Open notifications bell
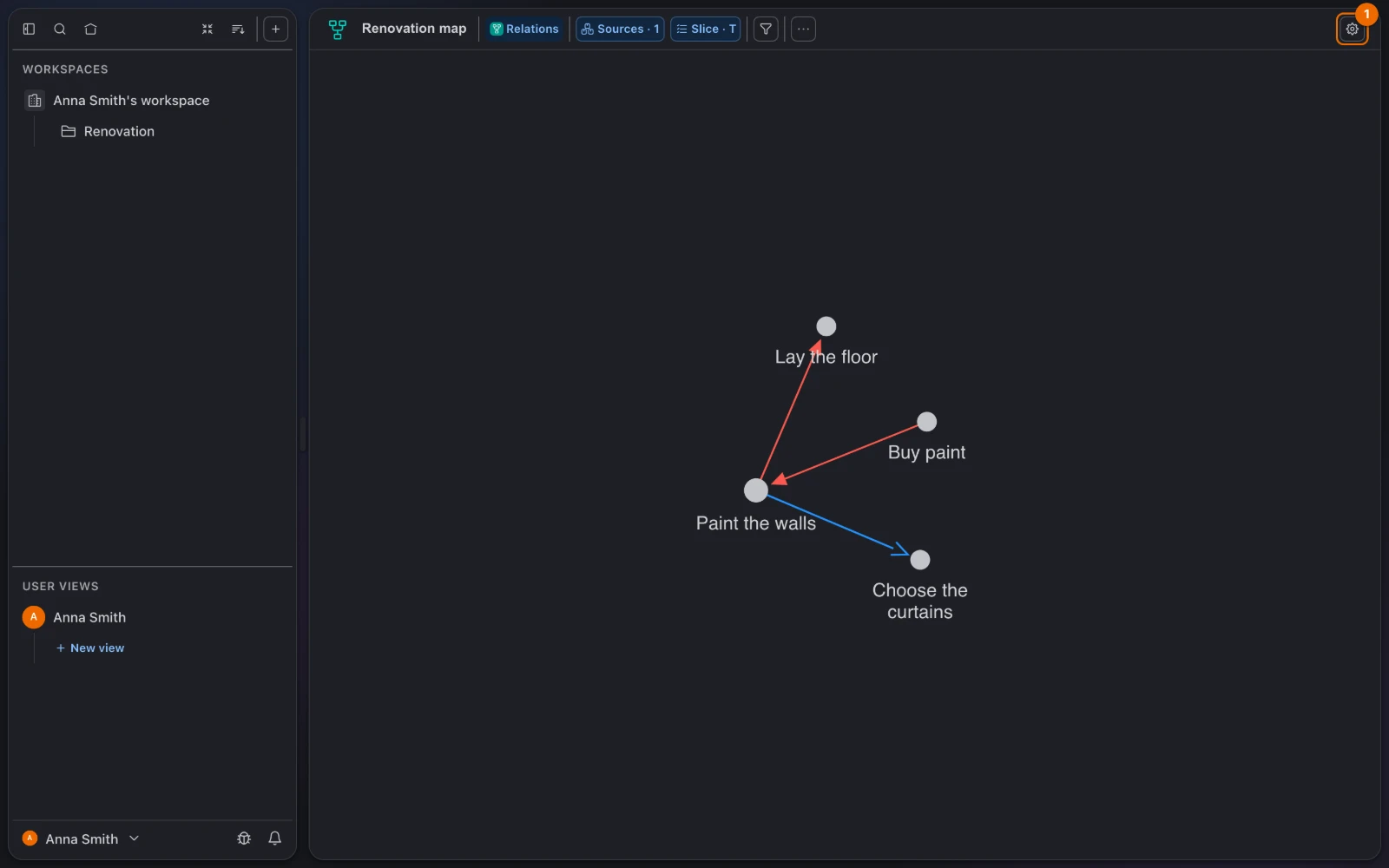Screen dimensions: 1389x868 tap(274, 838)
